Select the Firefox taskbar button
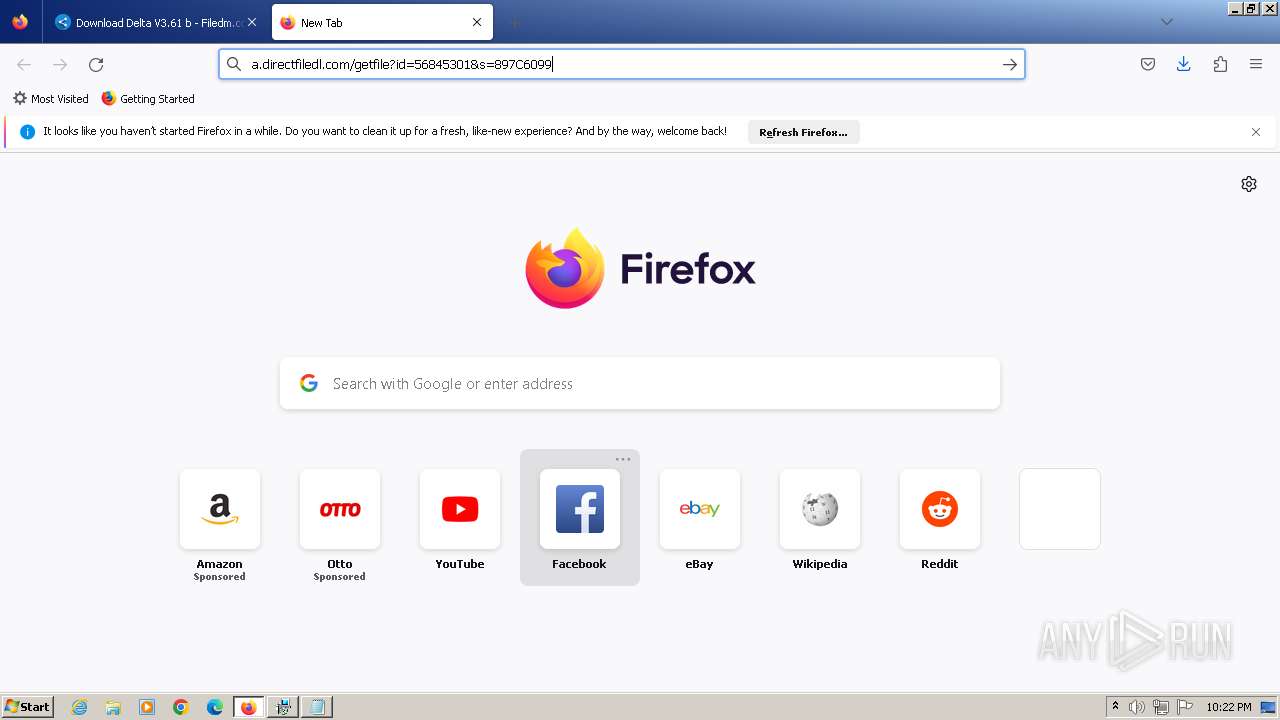The image size is (1280, 720). click(x=249, y=707)
